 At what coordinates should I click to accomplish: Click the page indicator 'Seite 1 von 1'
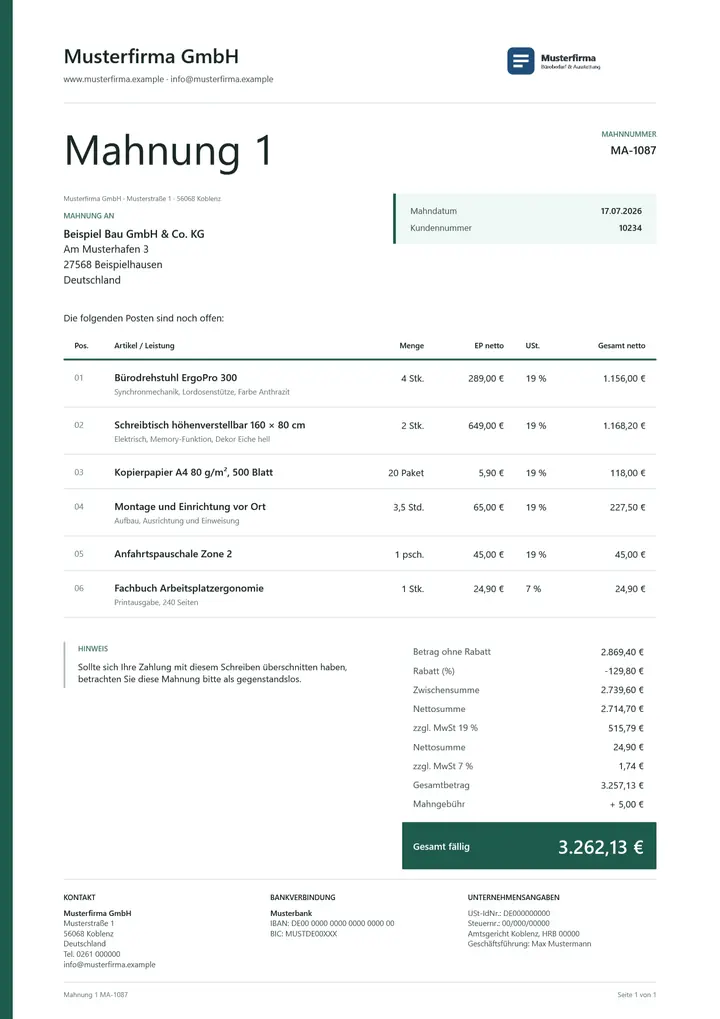[x=637, y=995]
